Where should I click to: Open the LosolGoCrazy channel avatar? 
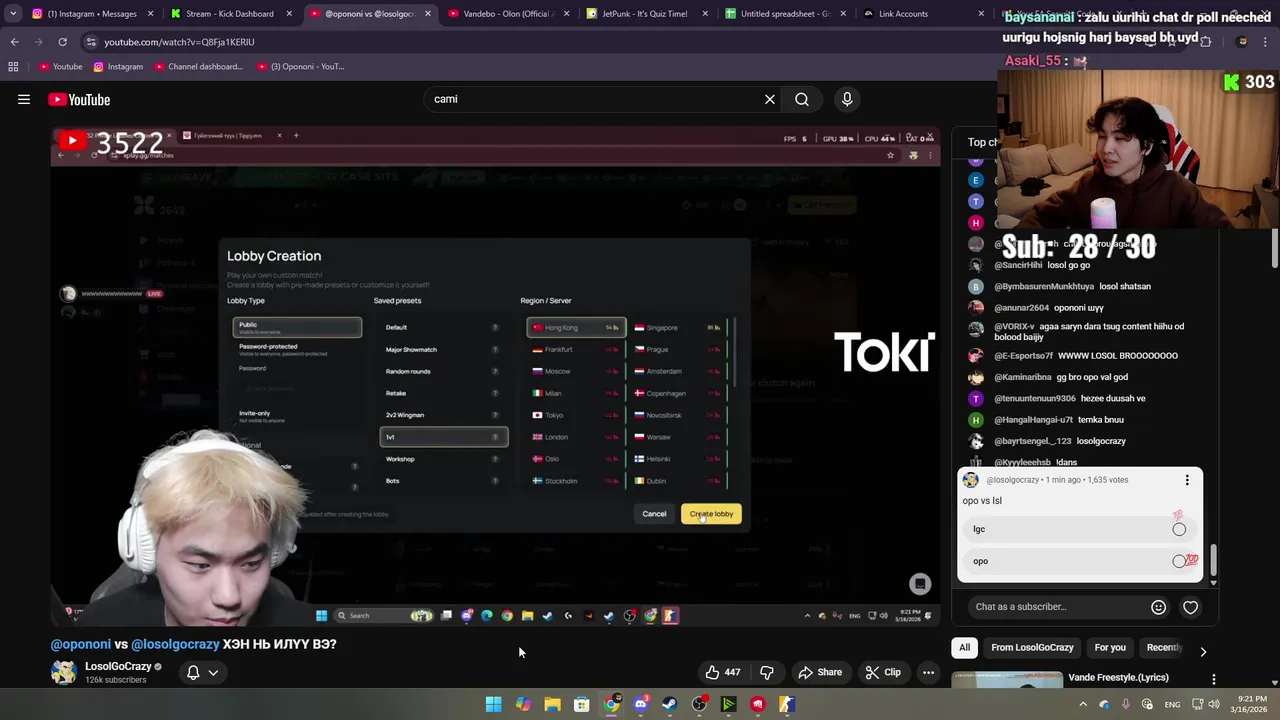(64, 672)
